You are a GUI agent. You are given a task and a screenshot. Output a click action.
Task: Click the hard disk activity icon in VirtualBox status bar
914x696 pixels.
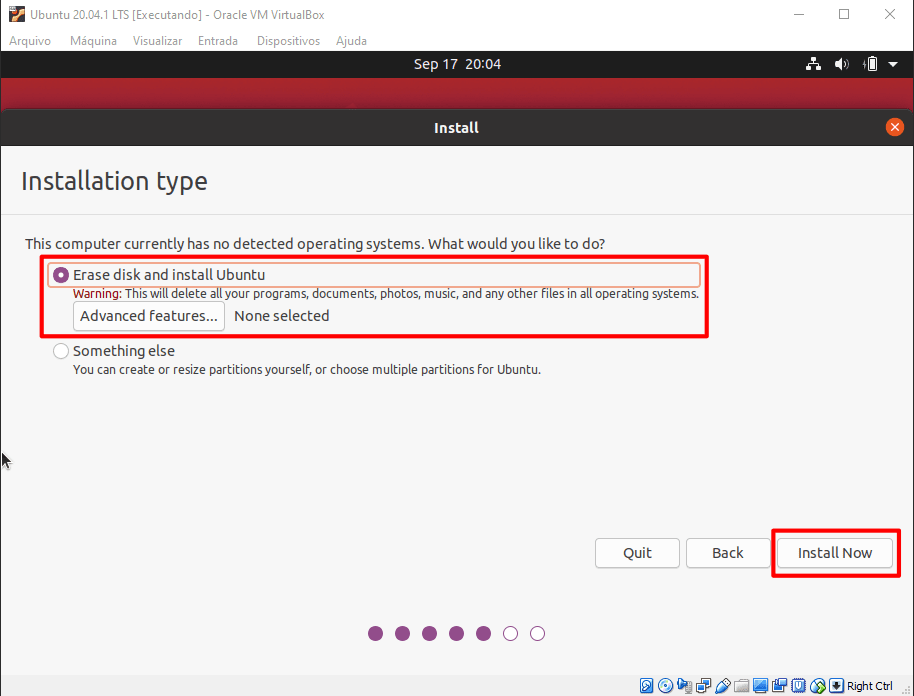pos(646,686)
